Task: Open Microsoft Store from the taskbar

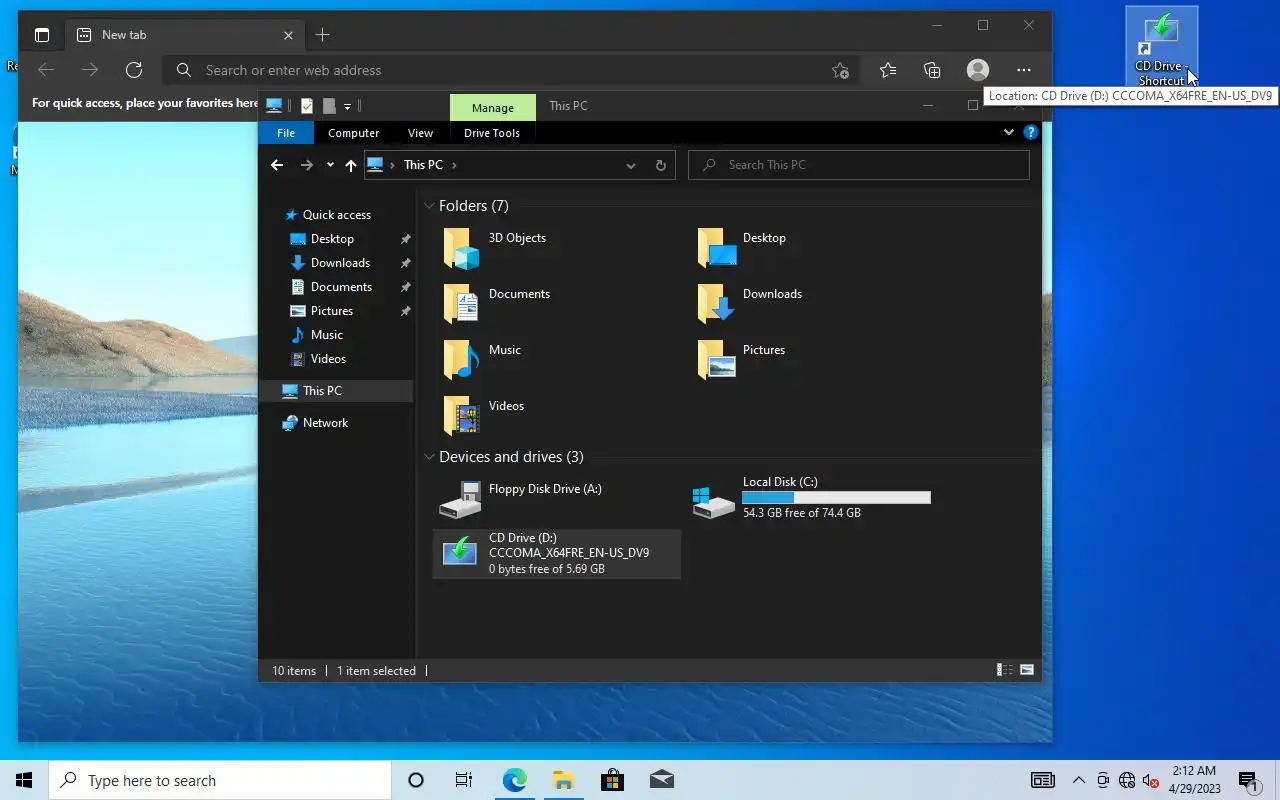Action: 612,780
